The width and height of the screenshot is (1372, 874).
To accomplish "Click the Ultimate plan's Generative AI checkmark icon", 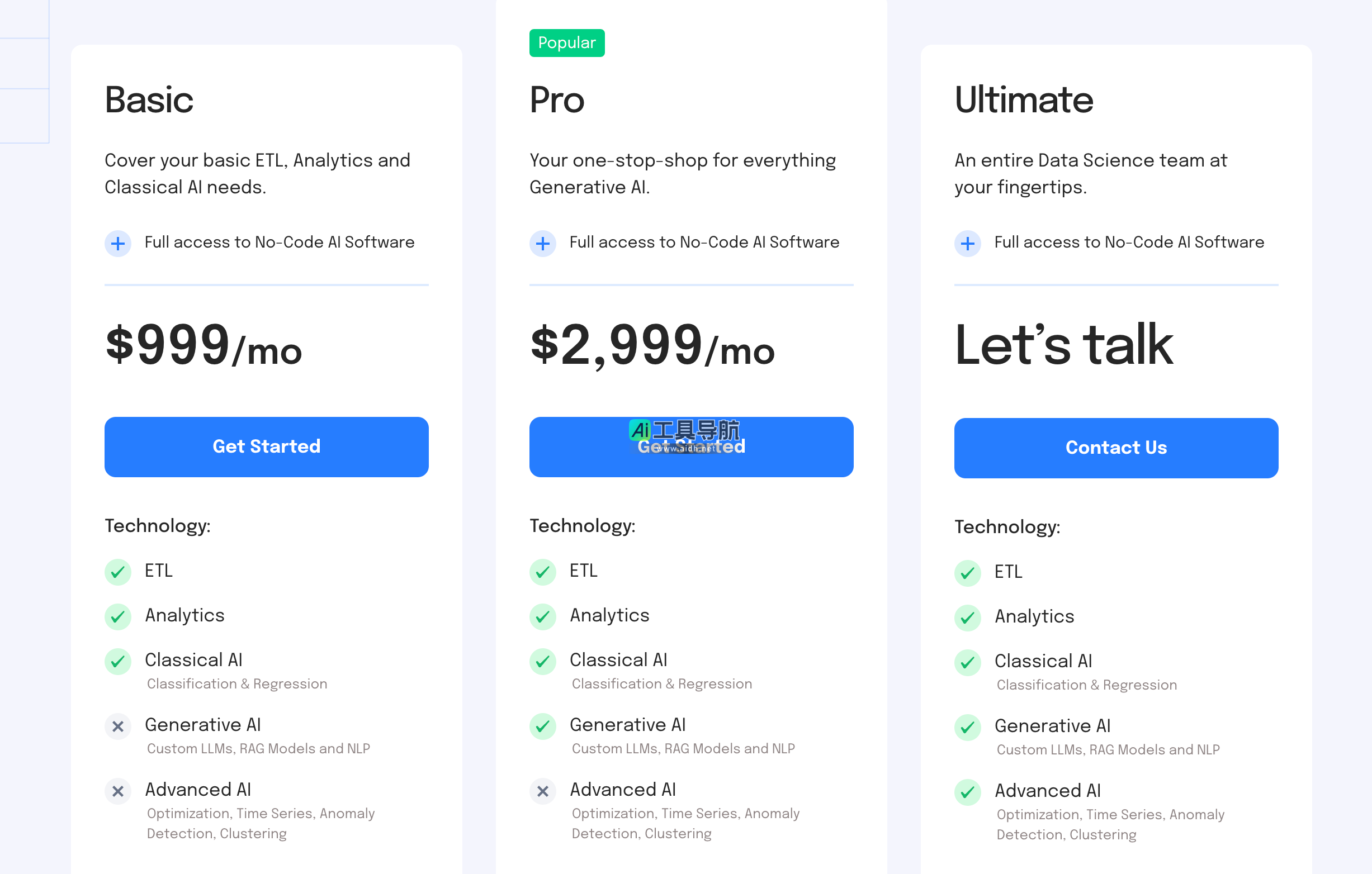I will coord(967,727).
